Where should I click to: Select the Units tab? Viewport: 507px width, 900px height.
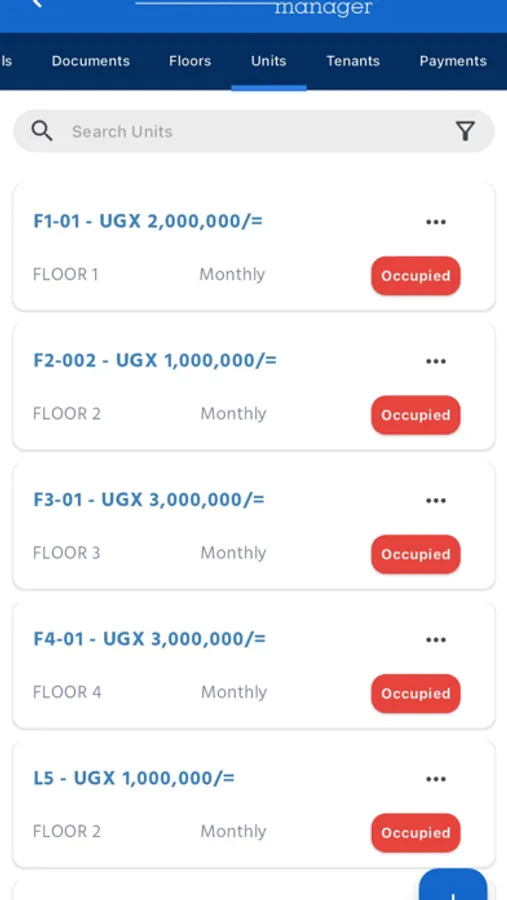(269, 61)
